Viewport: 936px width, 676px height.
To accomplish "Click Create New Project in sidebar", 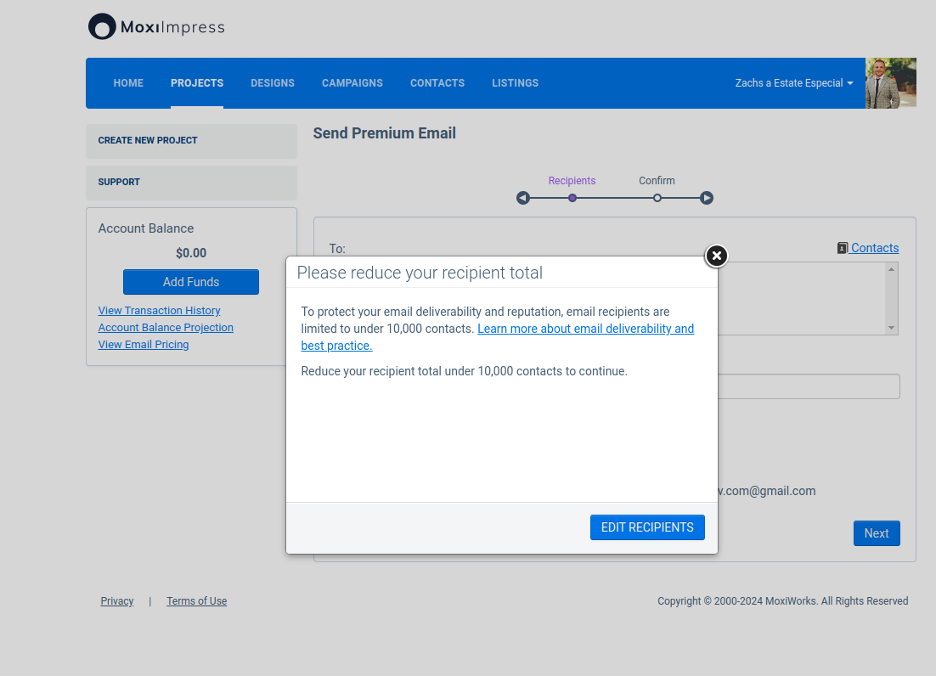I will pos(148,141).
